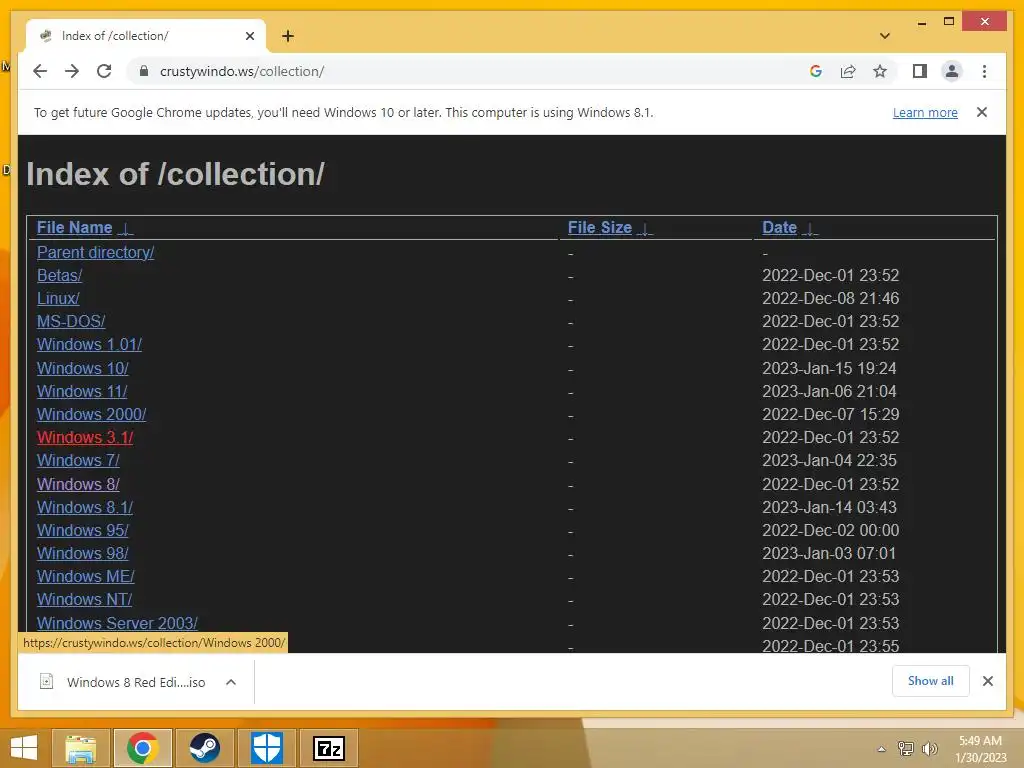Image resolution: width=1024 pixels, height=768 pixels.
Task: Open Windows Defender shield taskbar icon
Action: coord(266,748)
